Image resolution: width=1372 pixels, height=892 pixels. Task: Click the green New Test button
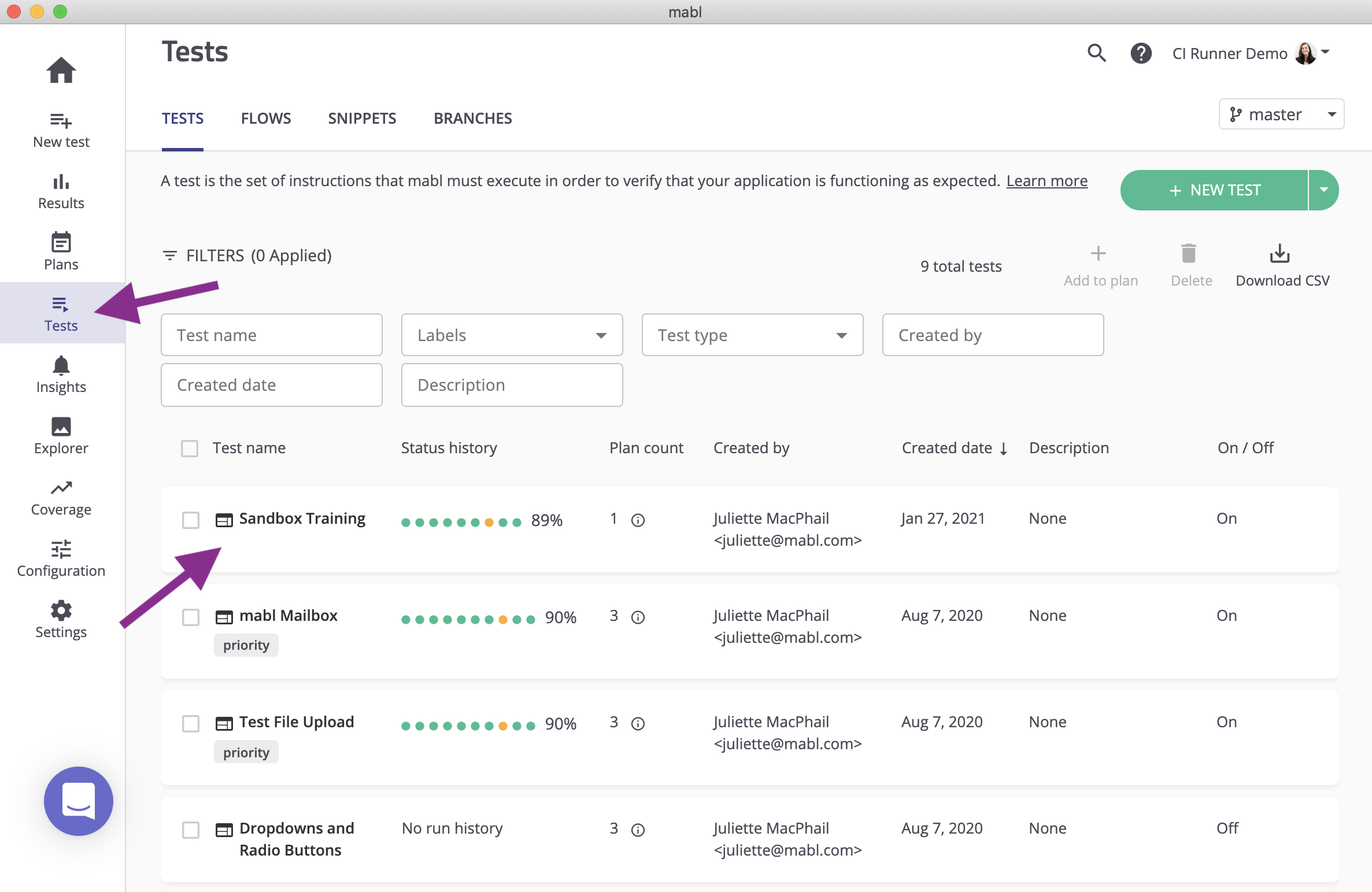coord(1214,190)
